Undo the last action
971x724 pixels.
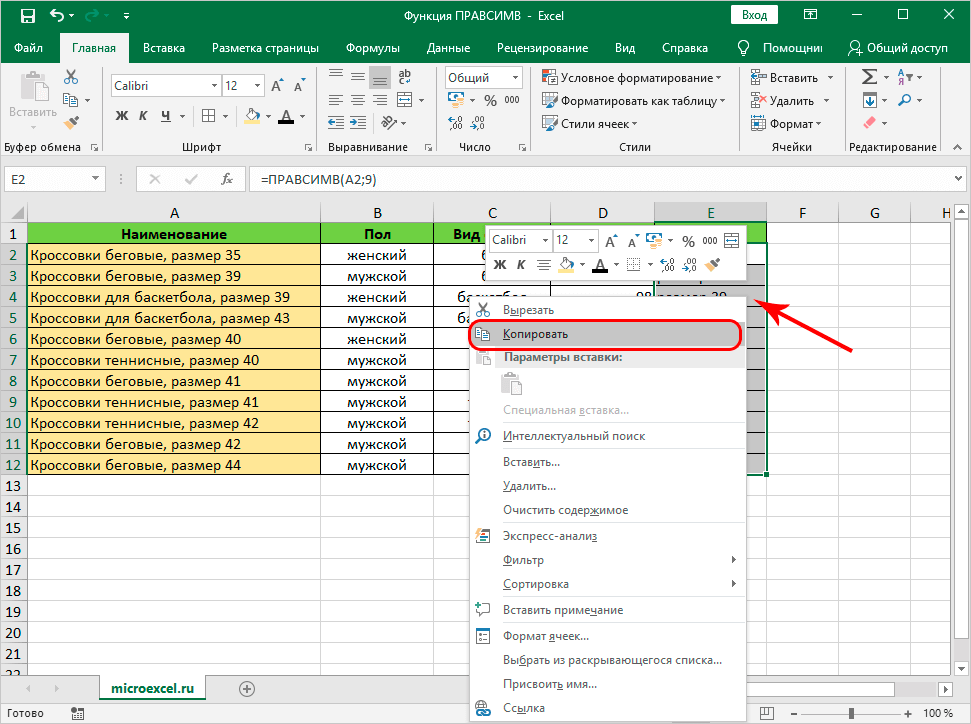56,15
